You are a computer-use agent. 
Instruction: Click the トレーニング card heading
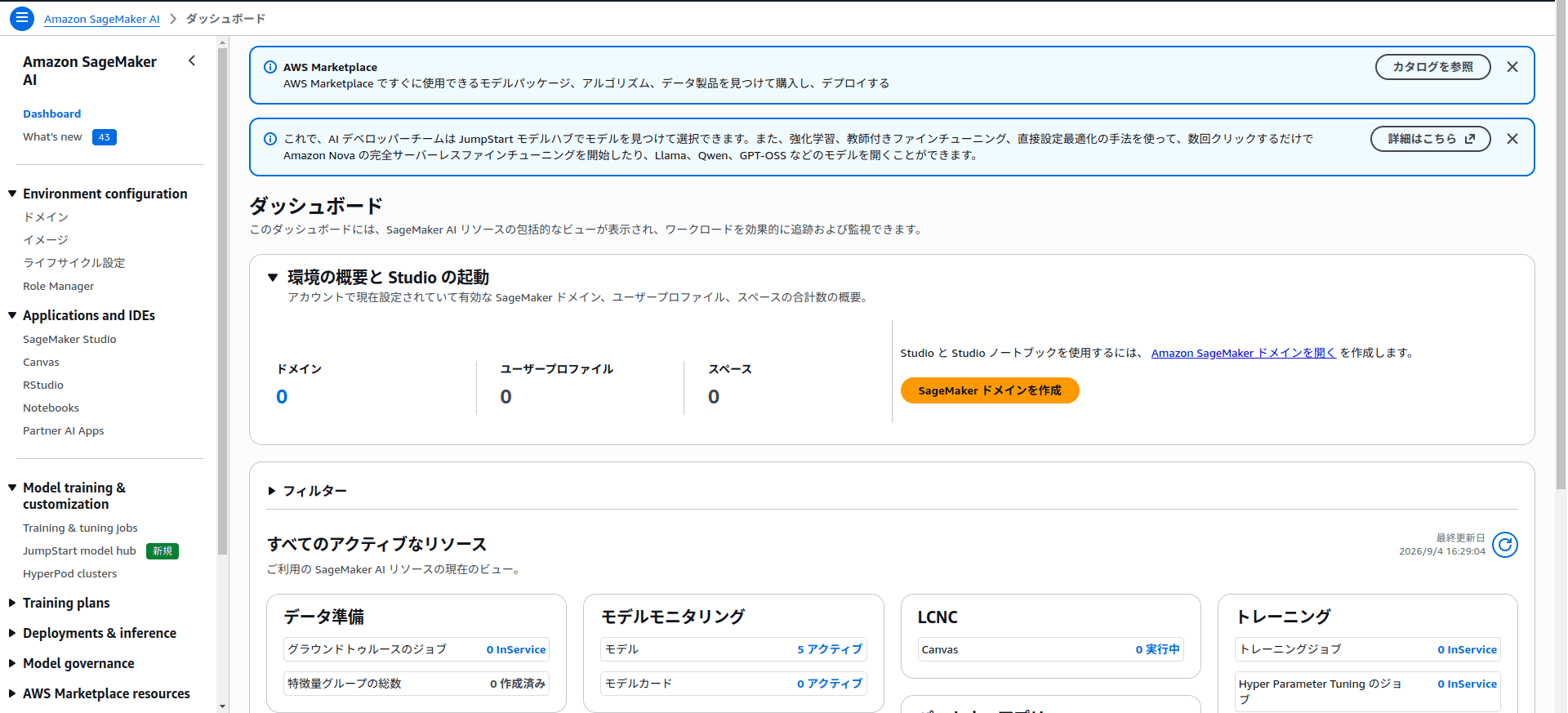click(1284, 617)
